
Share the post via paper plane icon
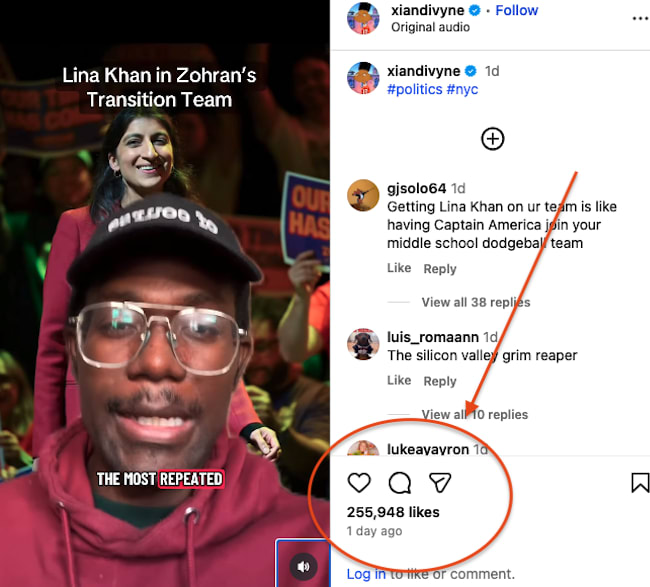point(440,483)
